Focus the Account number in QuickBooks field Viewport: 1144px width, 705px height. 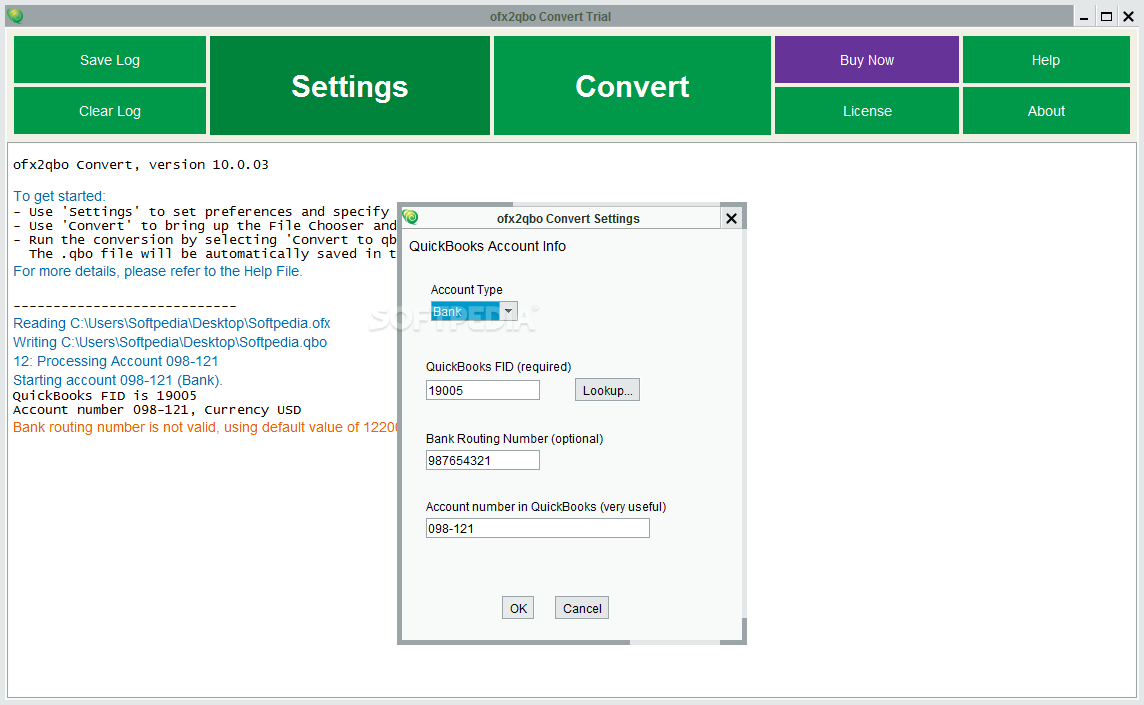537,528
